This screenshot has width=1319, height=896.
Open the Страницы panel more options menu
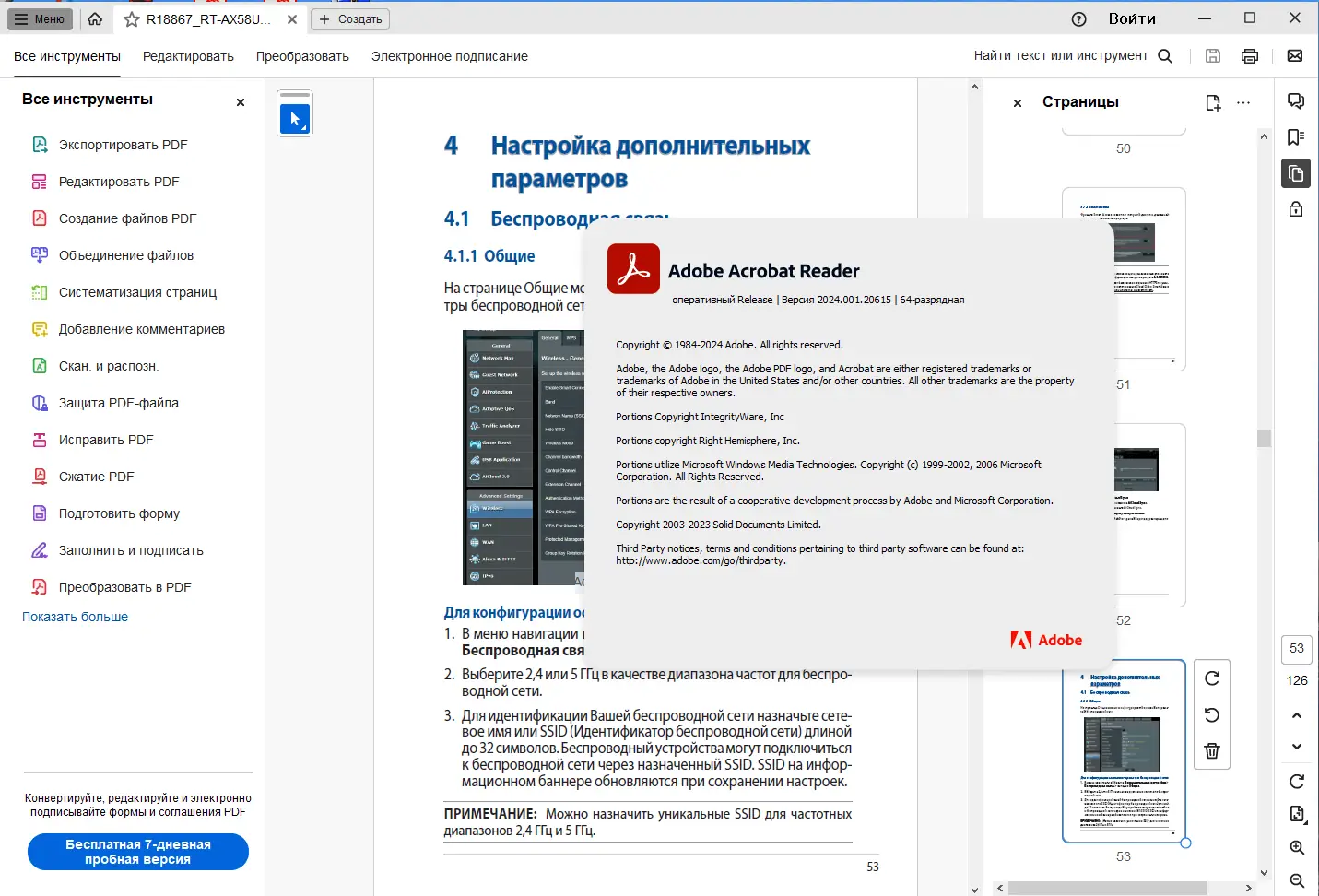point(1243,103)
